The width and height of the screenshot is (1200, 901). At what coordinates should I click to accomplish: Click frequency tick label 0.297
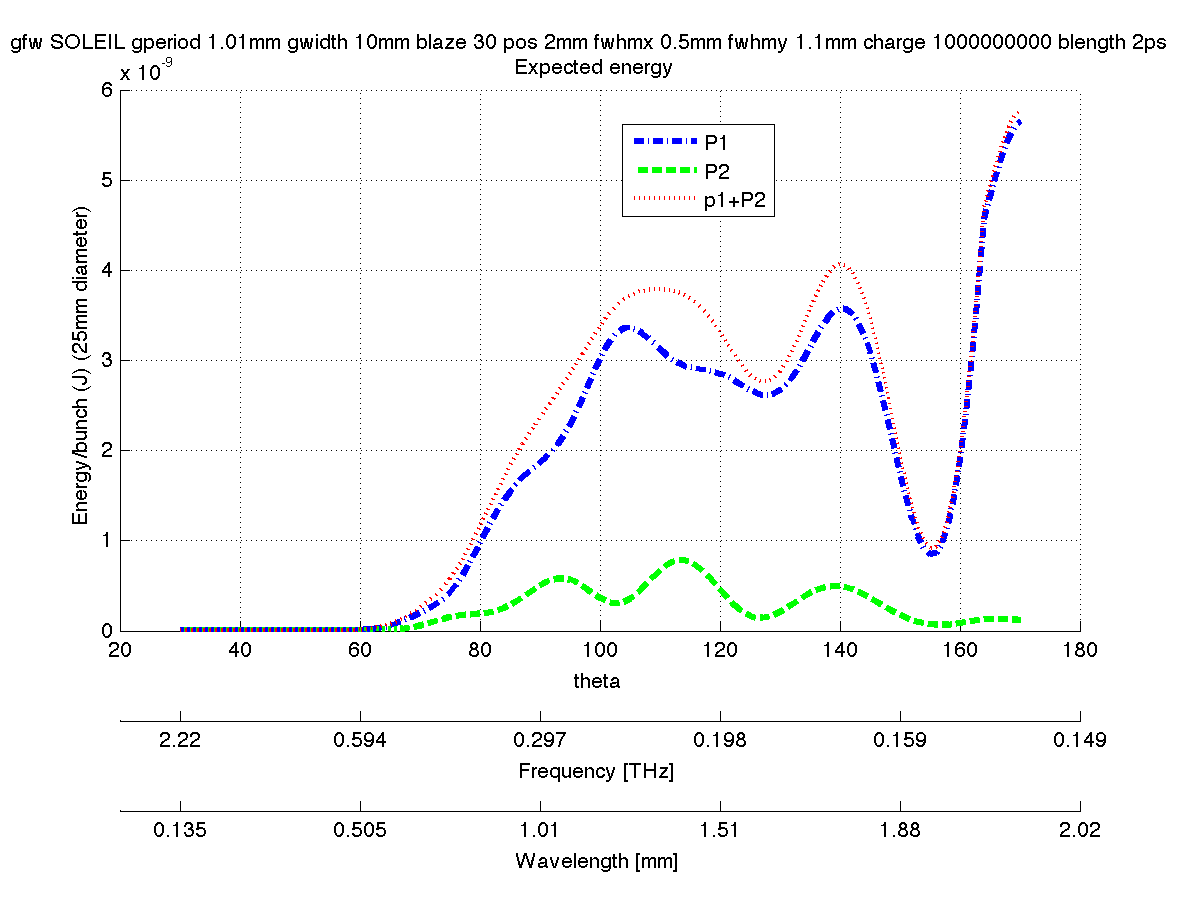(540, 740)
